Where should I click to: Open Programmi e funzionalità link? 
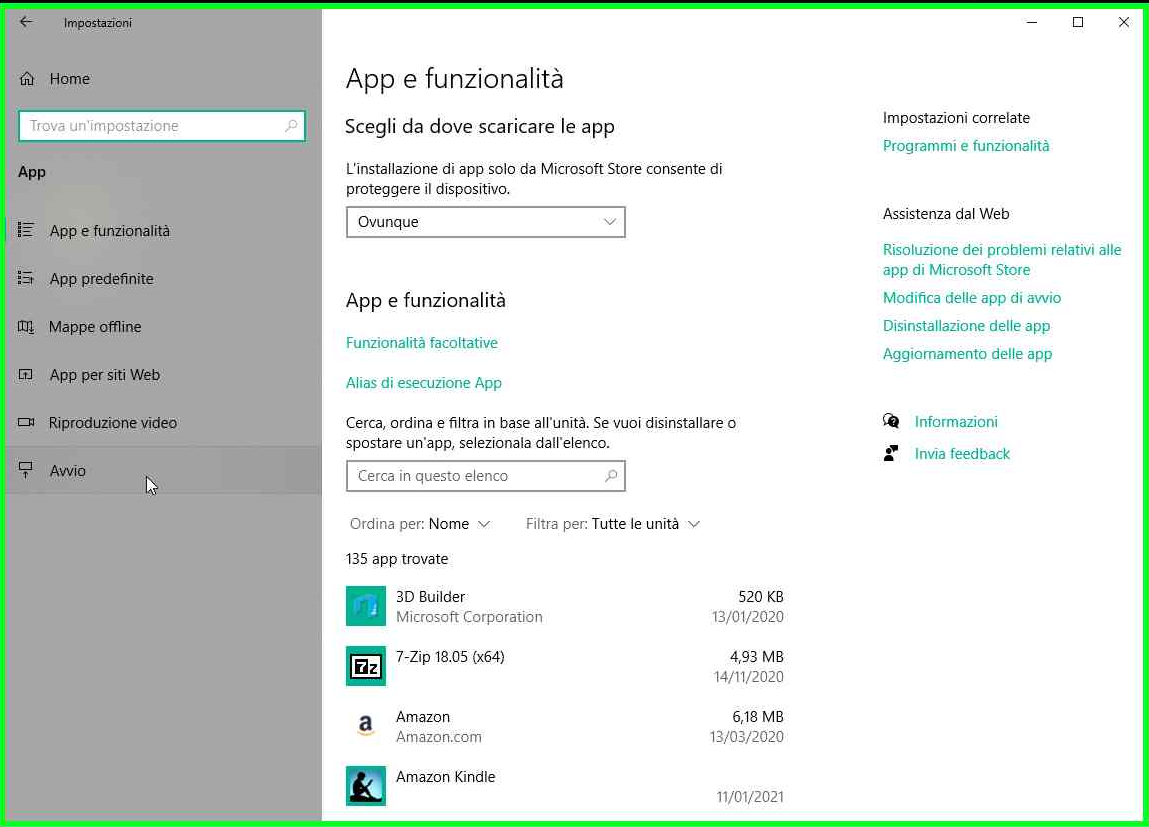coord(966,146)
